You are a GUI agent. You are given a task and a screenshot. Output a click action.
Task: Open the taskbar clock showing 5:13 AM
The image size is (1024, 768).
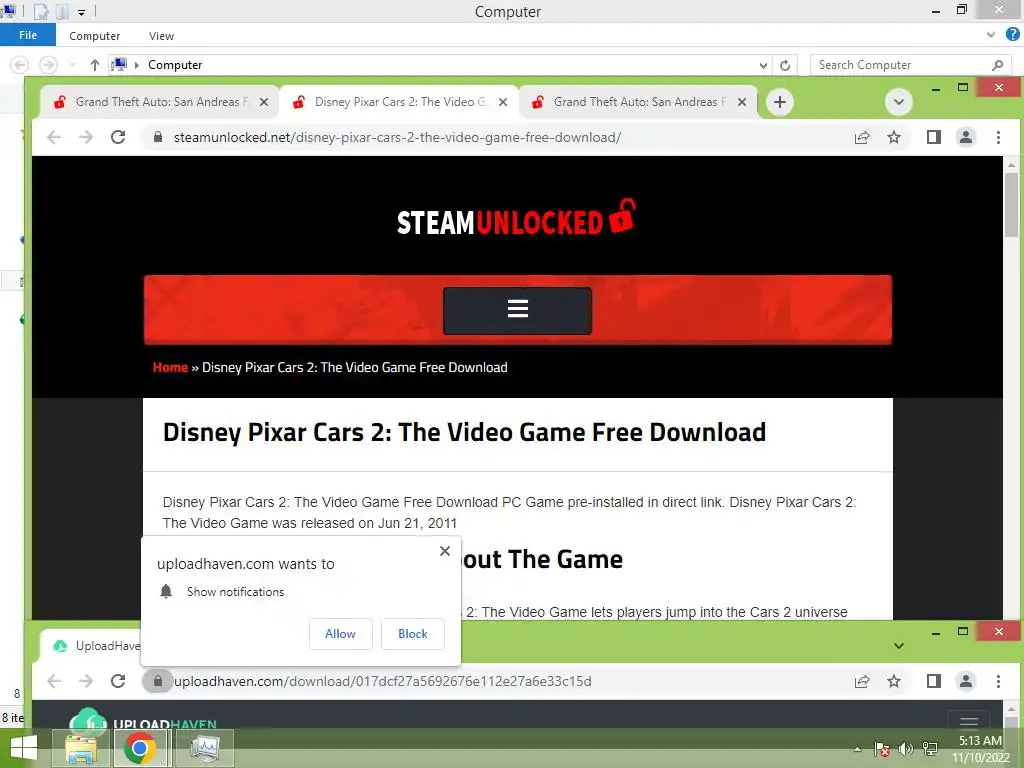(981, 748)
